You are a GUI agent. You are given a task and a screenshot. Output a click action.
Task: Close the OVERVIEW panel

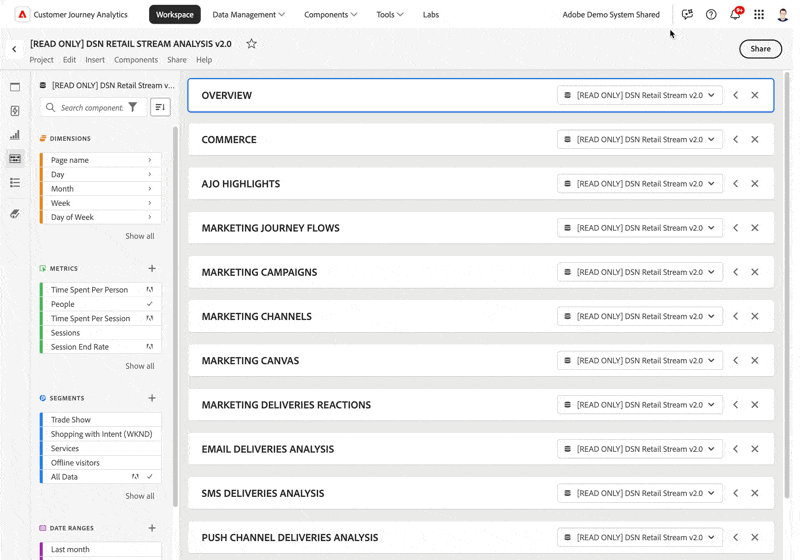[755, 95]
